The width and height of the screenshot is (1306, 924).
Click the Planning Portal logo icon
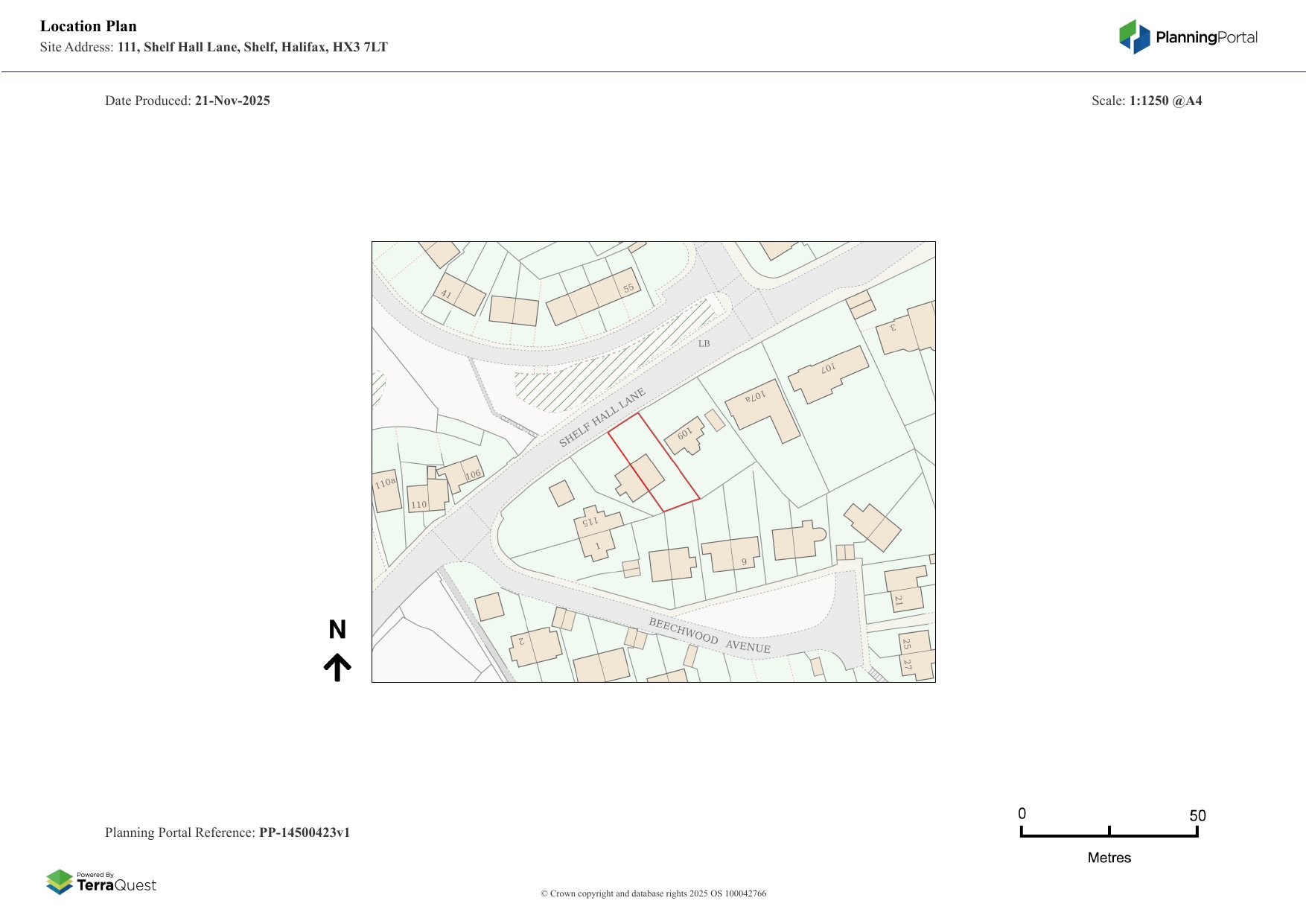point(1134,37)
